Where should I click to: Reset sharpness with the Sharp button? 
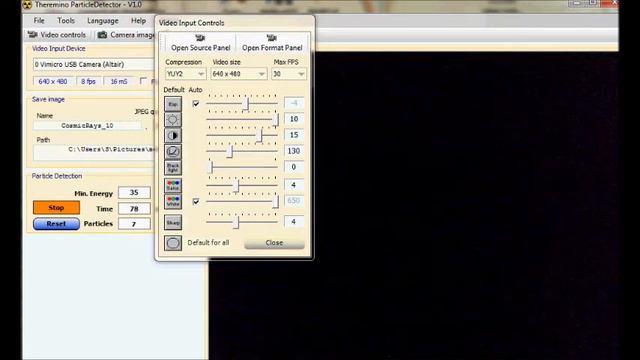pyautogui.click(x=173, y=222)
